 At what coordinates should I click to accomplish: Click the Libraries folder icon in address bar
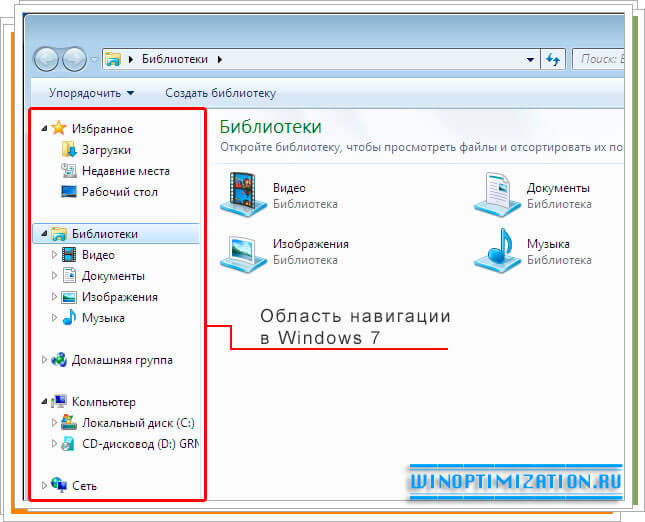coord(113,59)
